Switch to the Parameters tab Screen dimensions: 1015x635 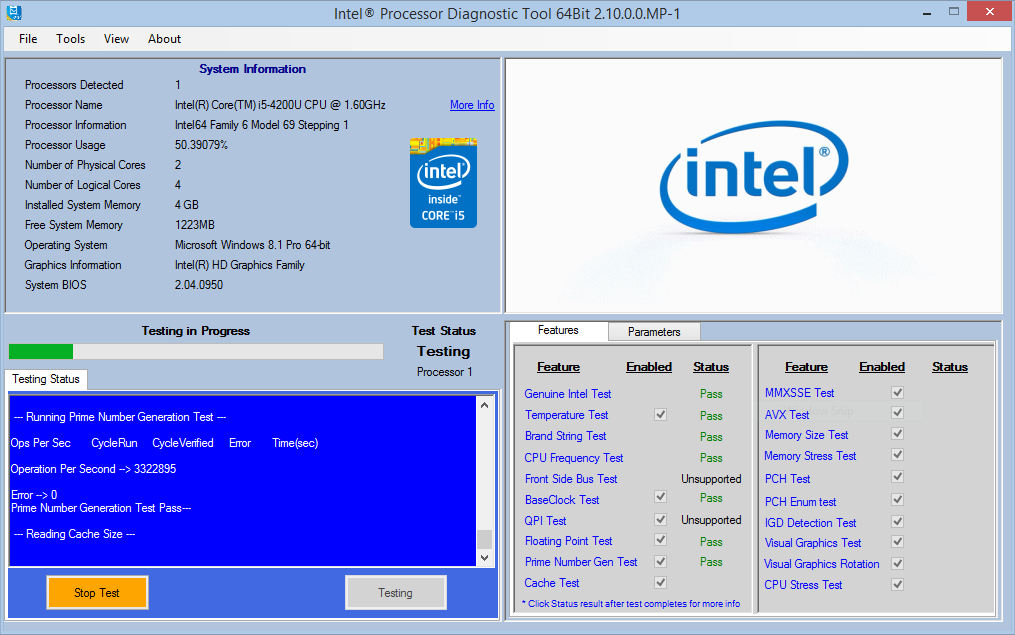(654, 331)
